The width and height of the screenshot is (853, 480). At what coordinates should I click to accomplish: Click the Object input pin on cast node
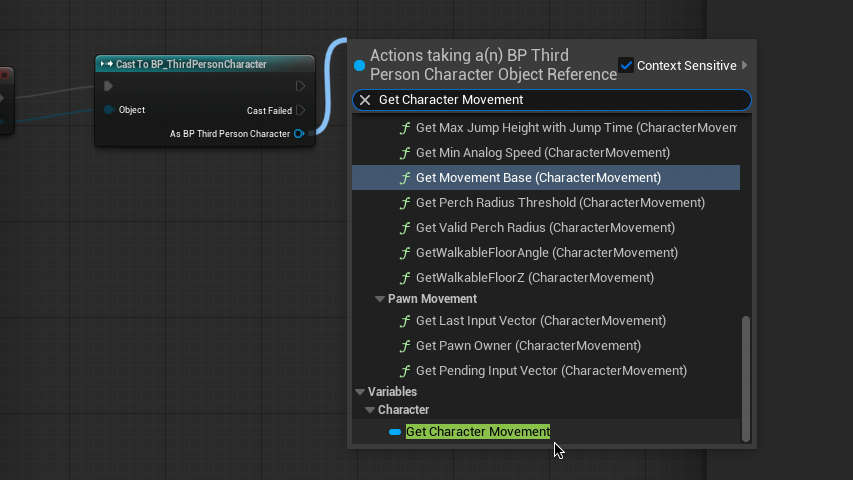coord(109,110)
